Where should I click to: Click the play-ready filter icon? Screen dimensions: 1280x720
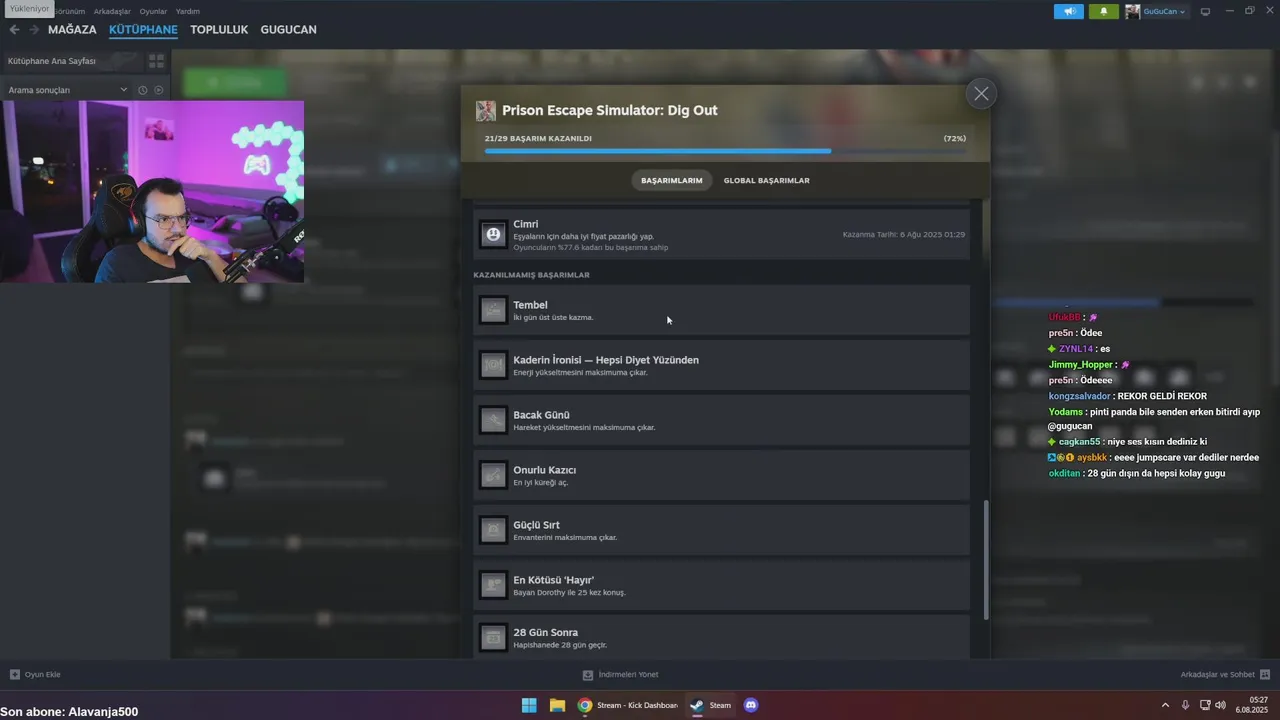pos(158,90)
